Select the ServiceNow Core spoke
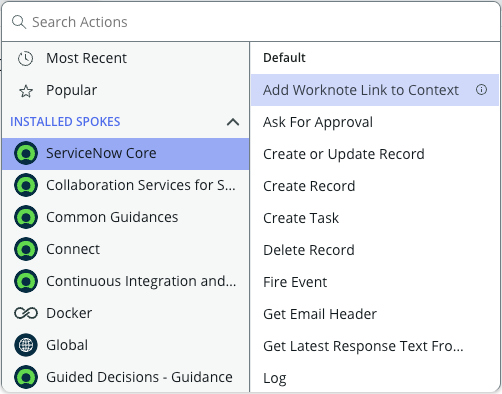Viewport: 502px width, 394px height. coord(126,154)
